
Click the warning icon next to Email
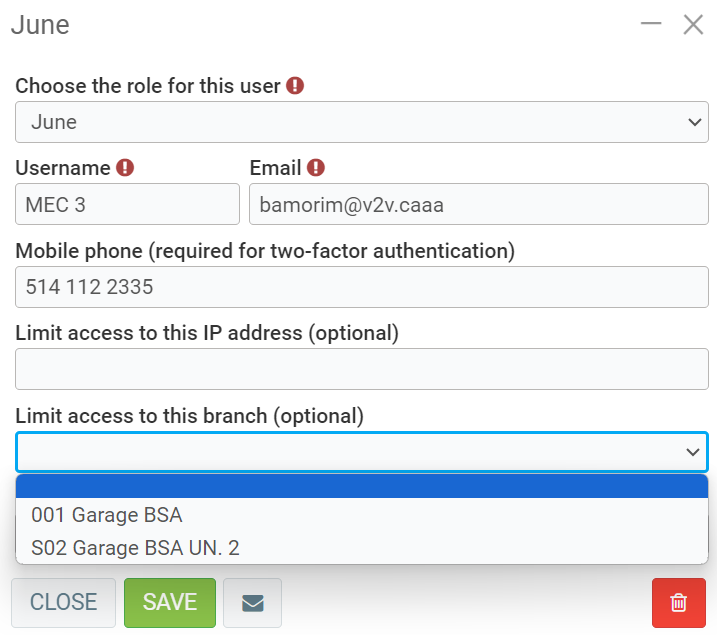click(316, 168)
